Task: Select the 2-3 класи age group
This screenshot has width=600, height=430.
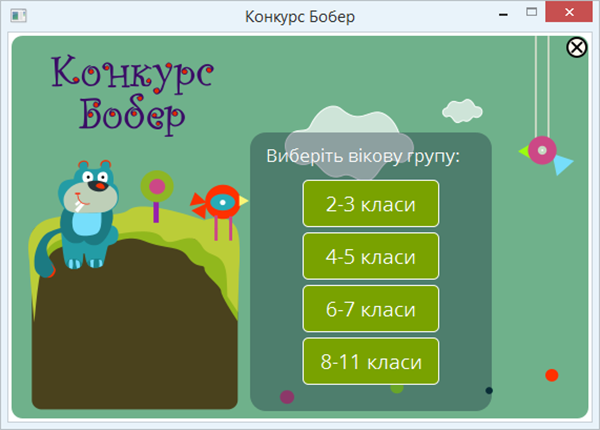Action: coord(370,205)
